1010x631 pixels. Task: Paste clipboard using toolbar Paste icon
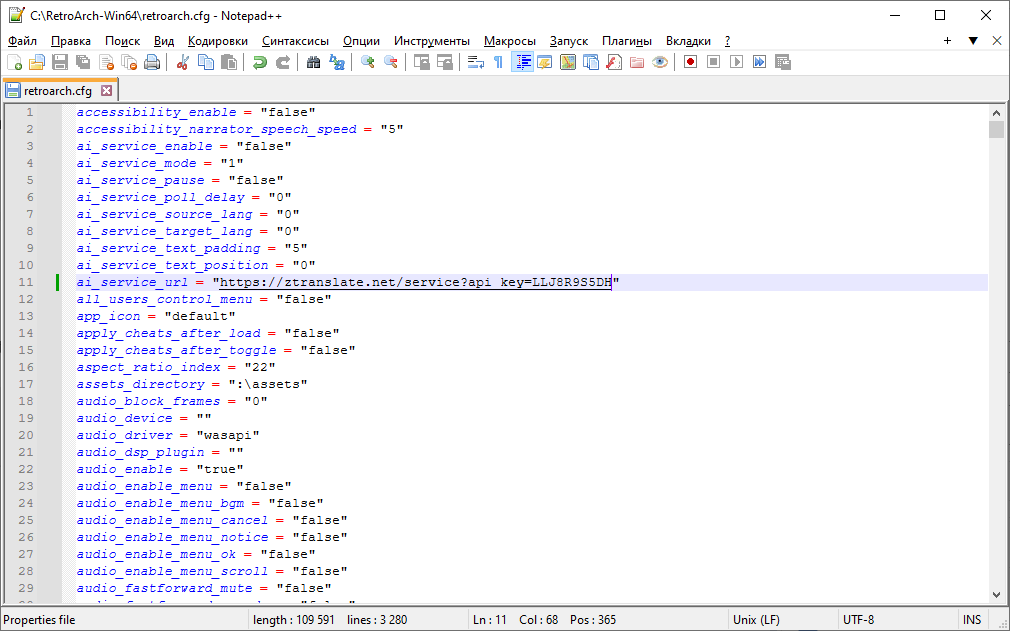coord(229,62)
